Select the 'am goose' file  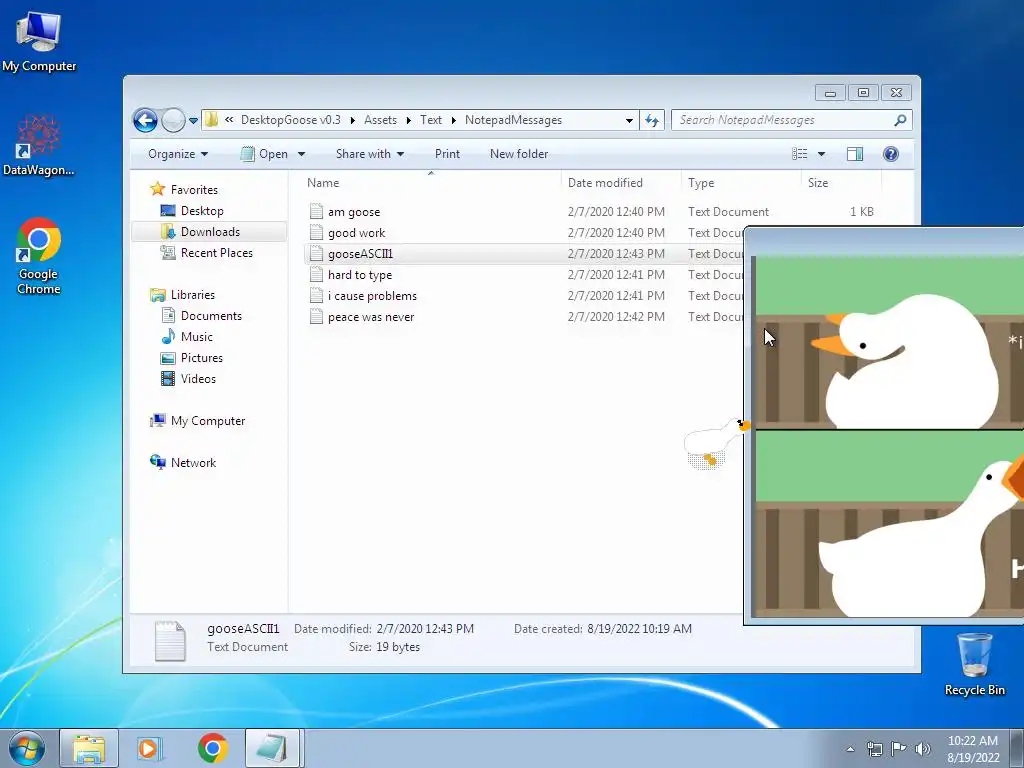(x=354, y=212)
